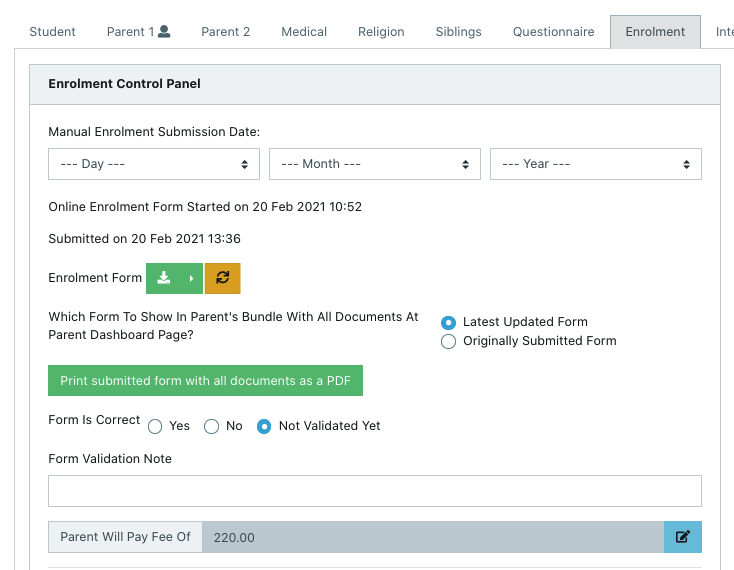Viewport: 734px width, 570px height.
Task: Expand the arrow next to download button
Action: (191, 278)
